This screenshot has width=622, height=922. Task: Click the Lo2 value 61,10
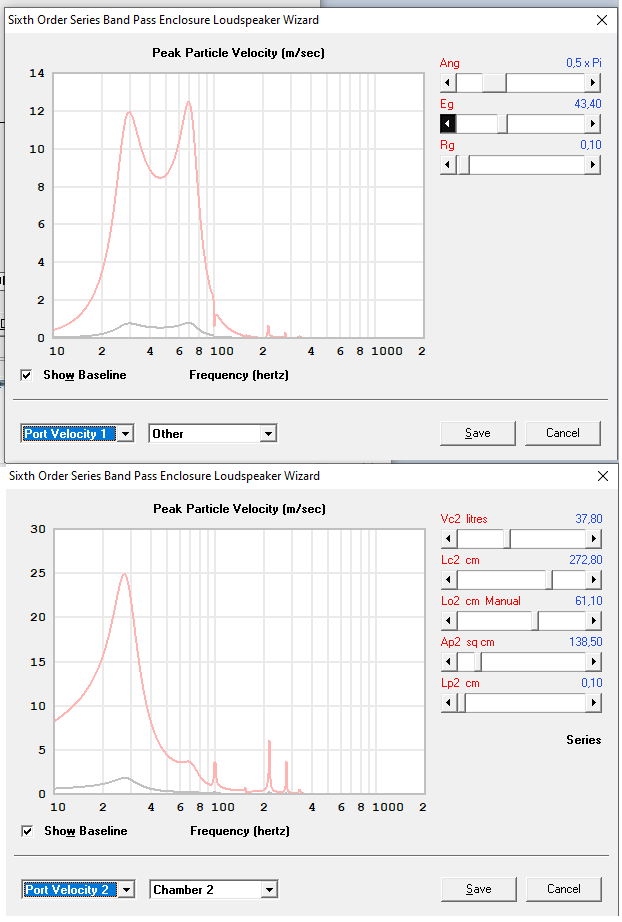[588, 601]
